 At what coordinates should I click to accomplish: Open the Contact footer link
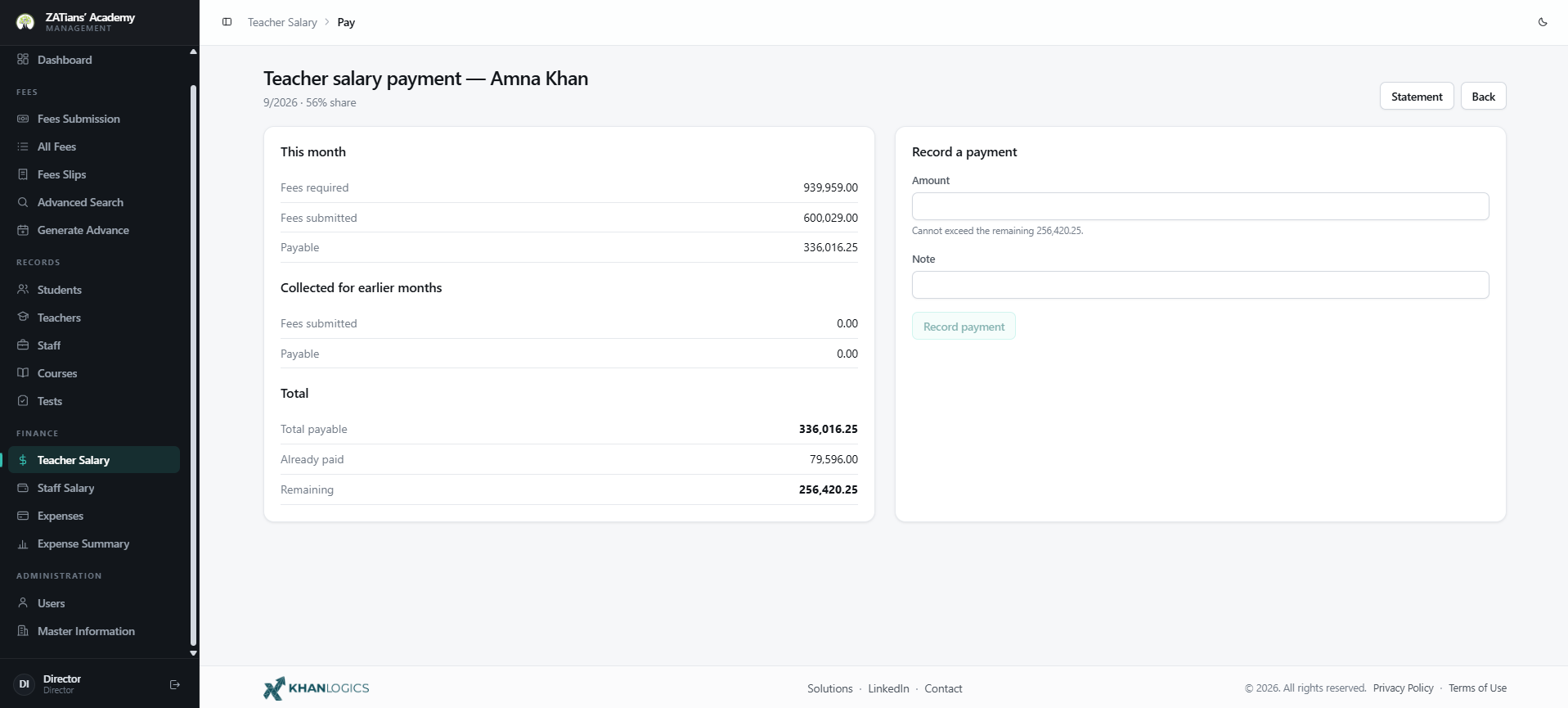pos(943,688)
